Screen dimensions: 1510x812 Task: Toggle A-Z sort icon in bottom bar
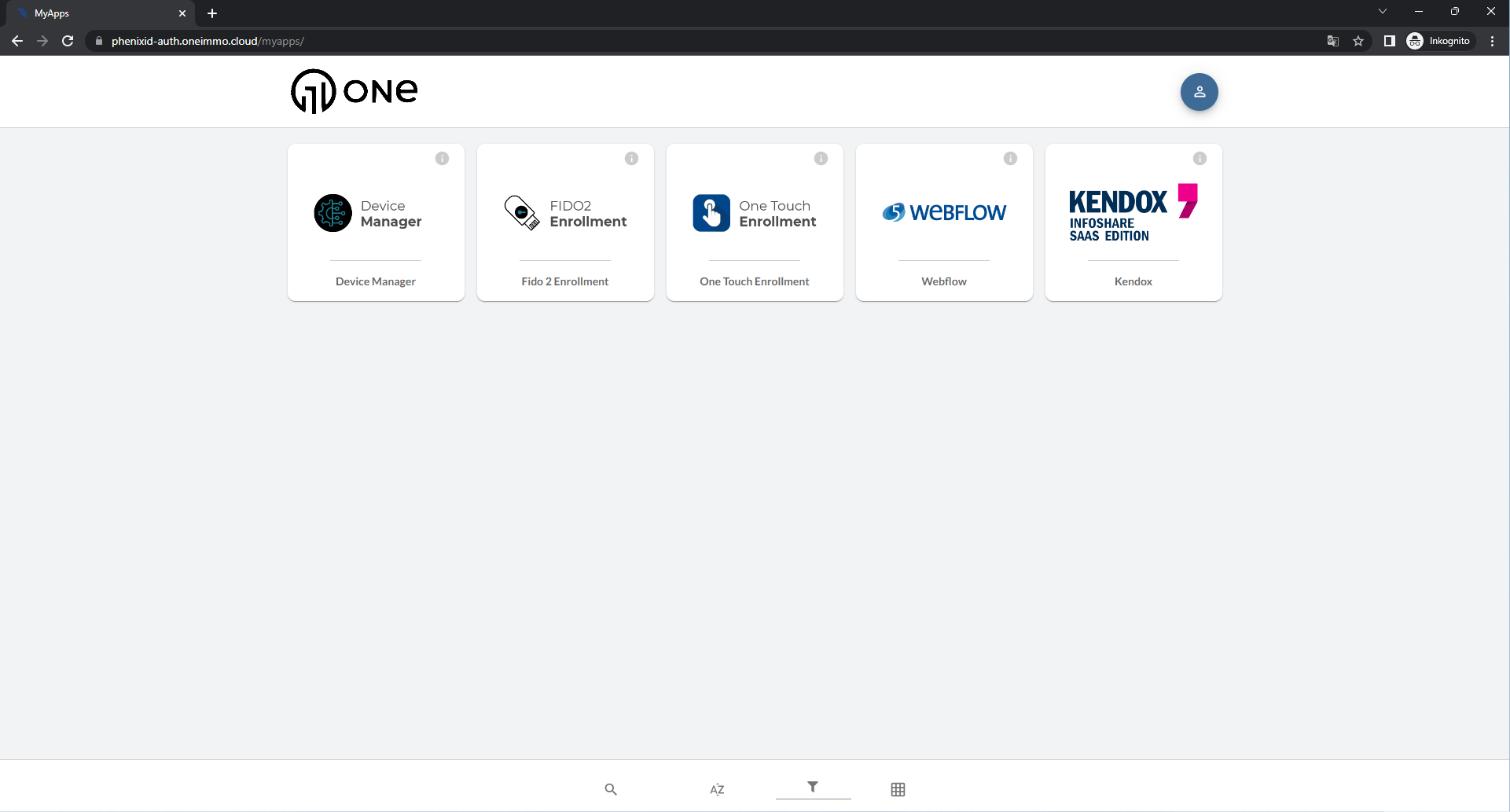717,789
